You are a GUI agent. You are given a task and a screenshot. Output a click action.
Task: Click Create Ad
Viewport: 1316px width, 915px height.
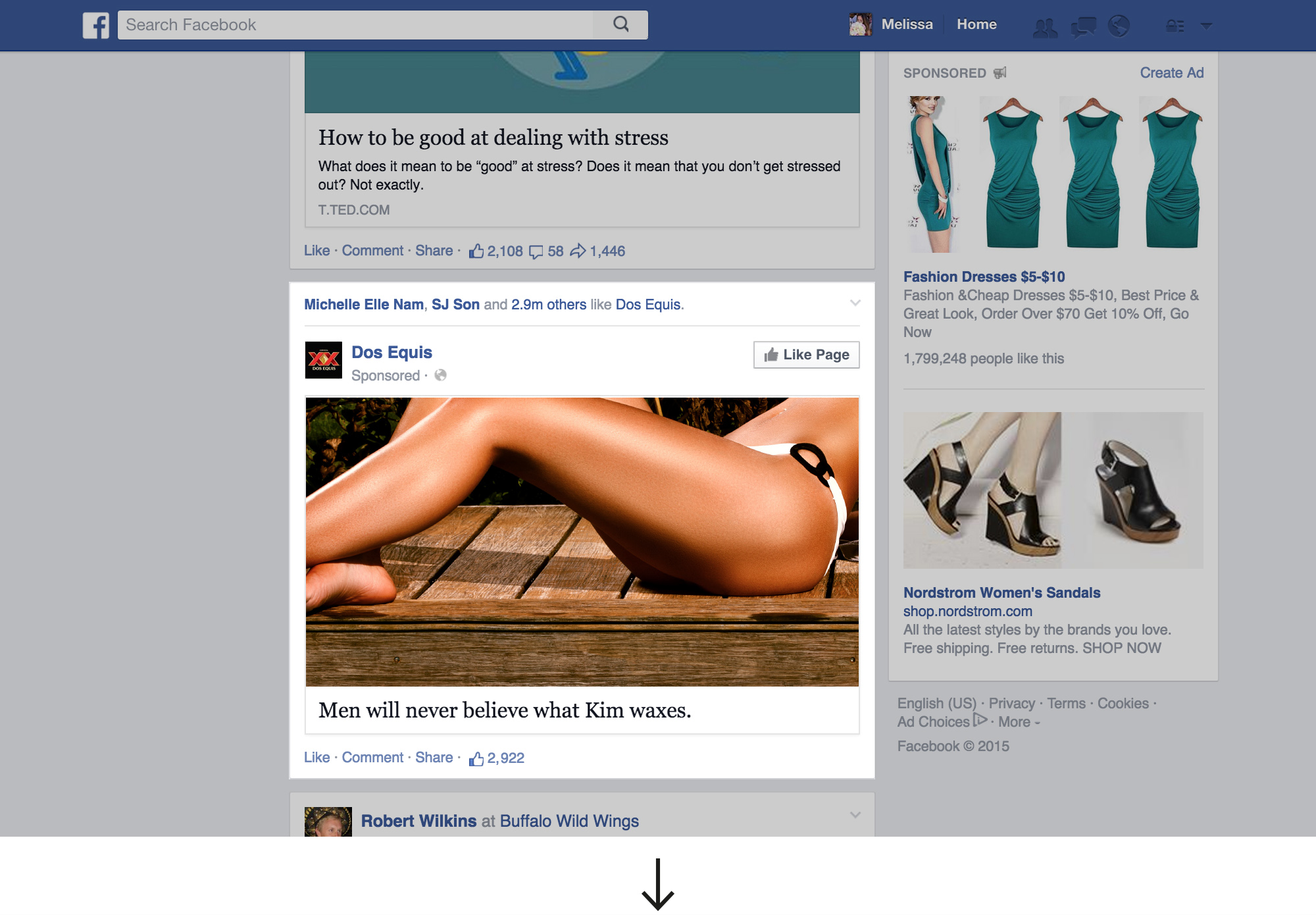point(1172,73)
